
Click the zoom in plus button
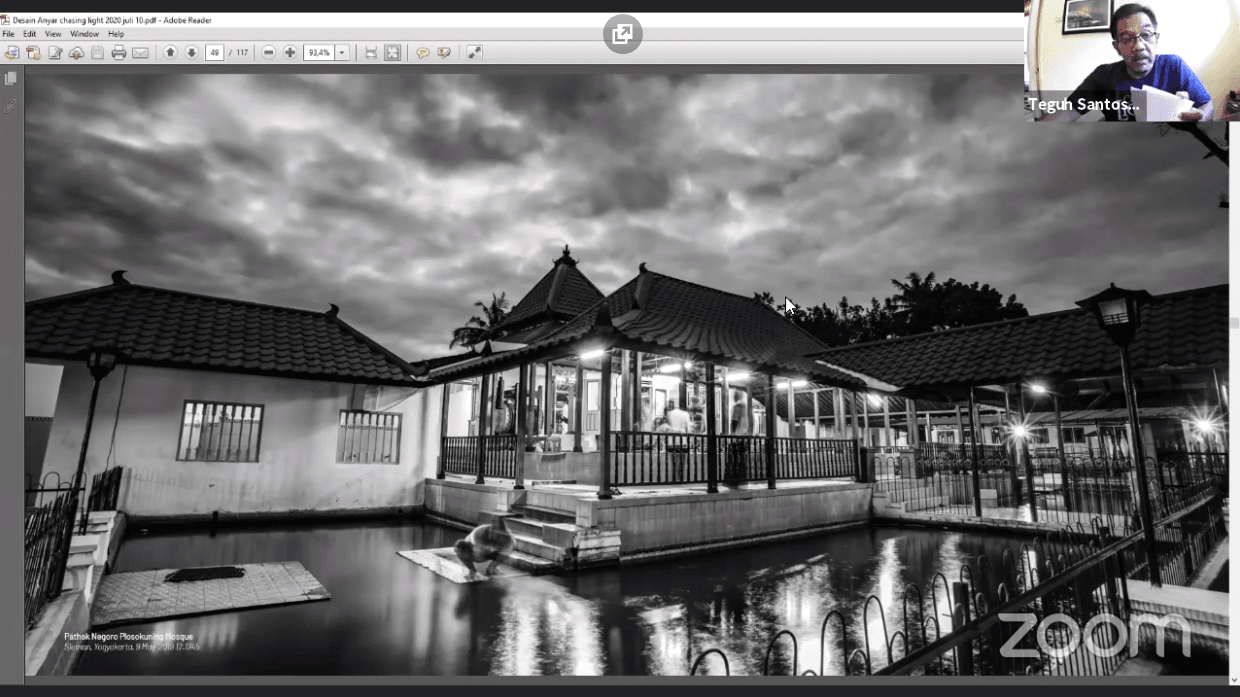pyautogui.click(x=290, y=53)
